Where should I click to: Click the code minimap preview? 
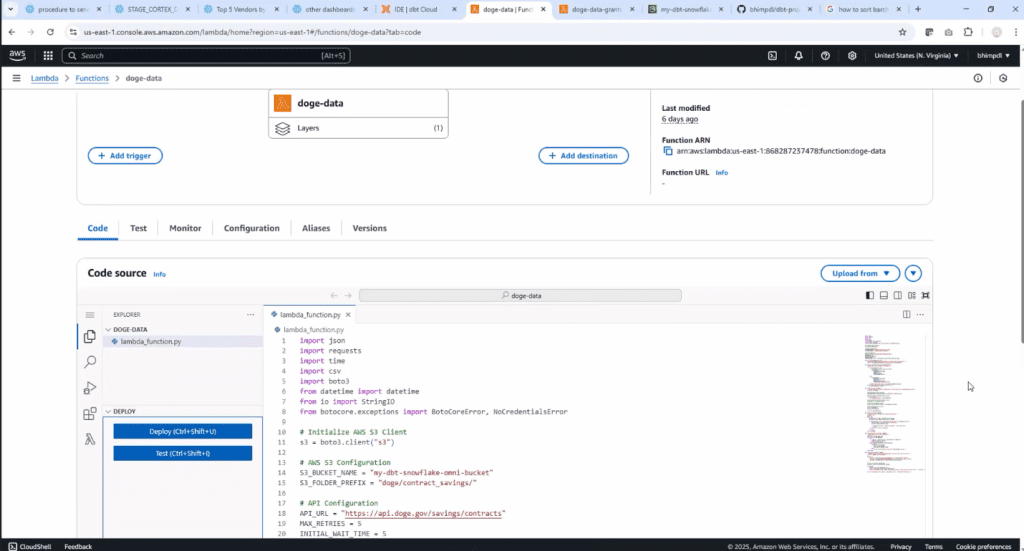pyautogui.click(x=893, y=403)
